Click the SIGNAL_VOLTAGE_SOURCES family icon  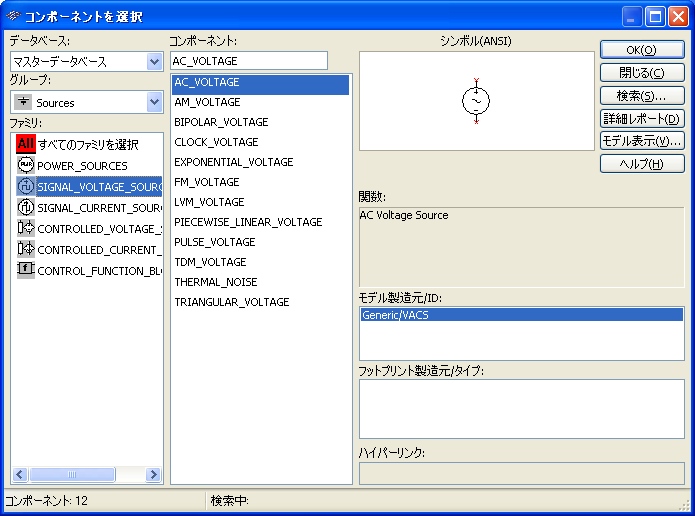[26, 186]
